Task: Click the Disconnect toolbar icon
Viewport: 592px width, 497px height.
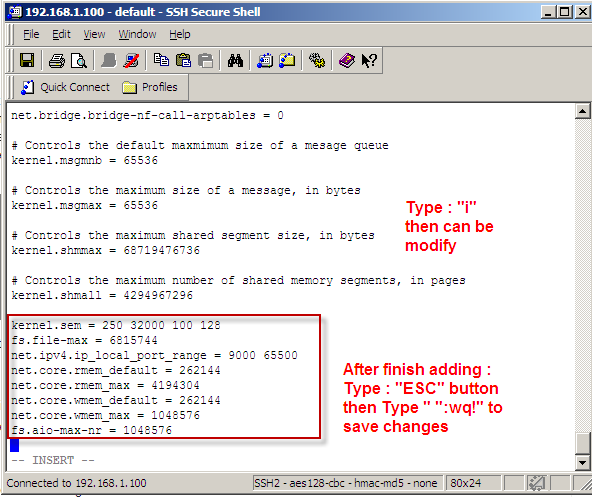Action: (131, 60)
